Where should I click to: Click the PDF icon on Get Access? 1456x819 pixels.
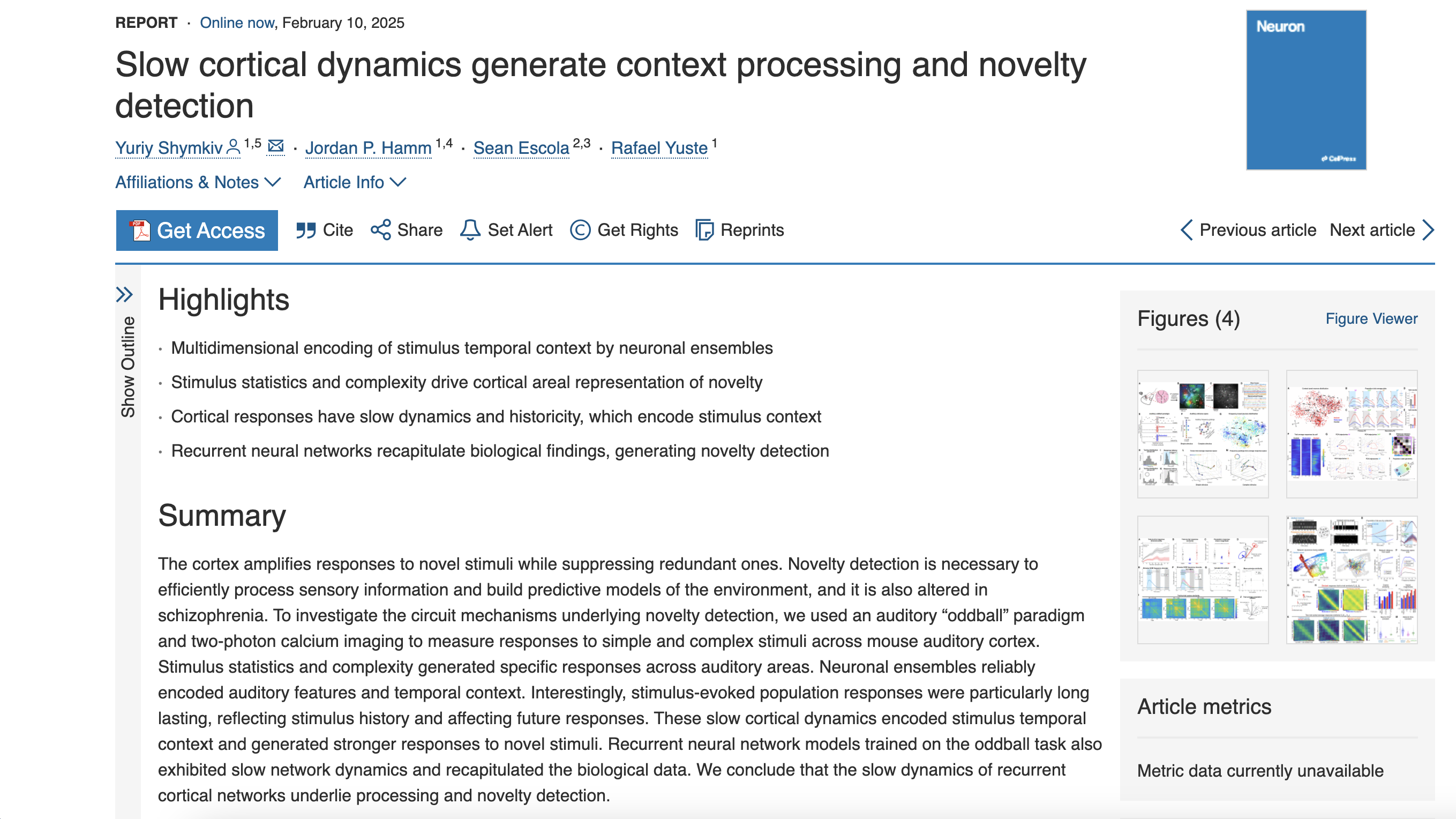140,231
